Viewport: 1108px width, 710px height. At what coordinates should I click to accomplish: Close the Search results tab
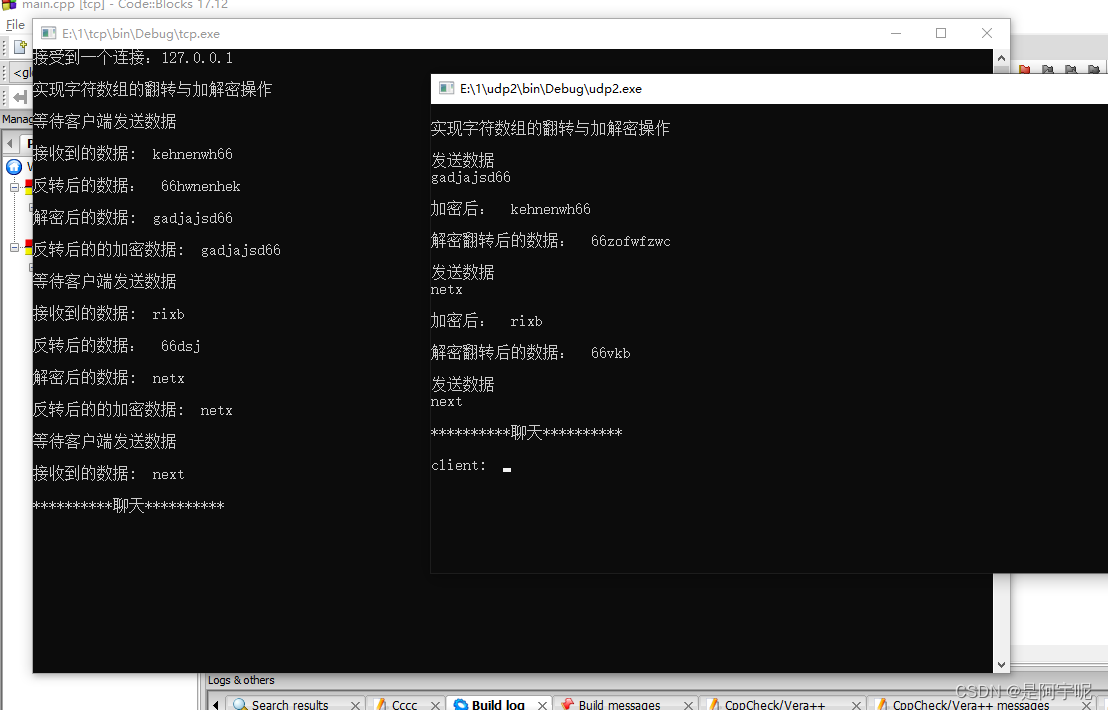click(x=357, y=703)
